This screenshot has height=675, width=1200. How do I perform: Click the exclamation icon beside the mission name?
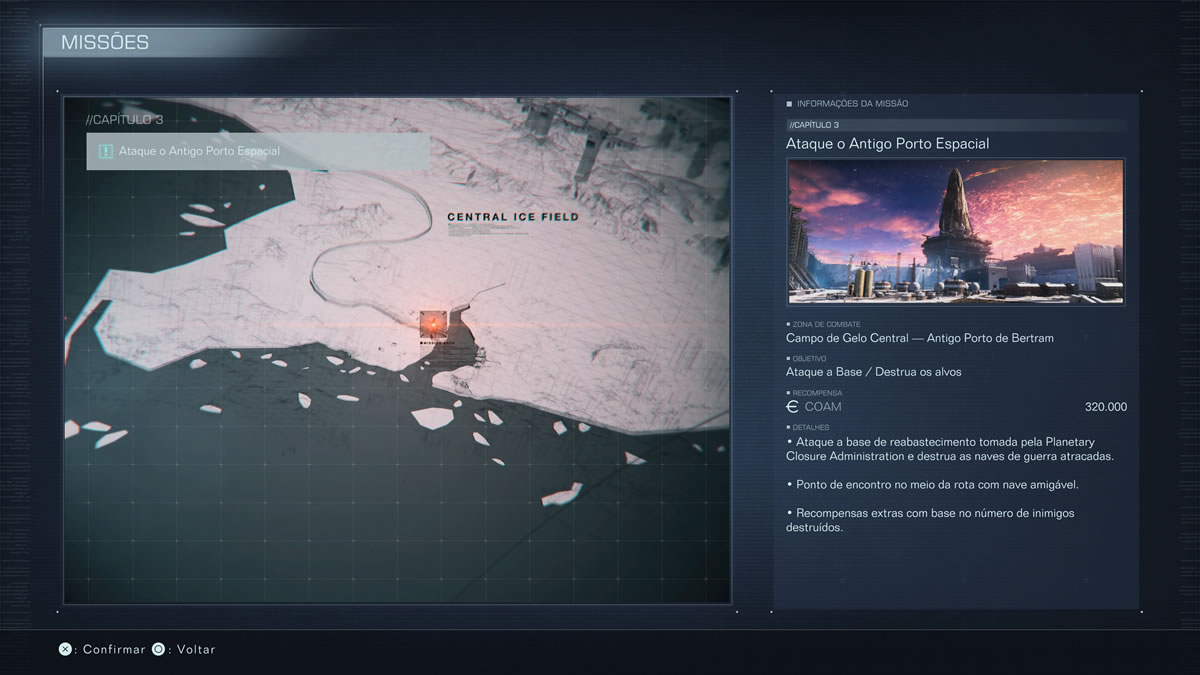pyautogui.click(x=104, y=152)
